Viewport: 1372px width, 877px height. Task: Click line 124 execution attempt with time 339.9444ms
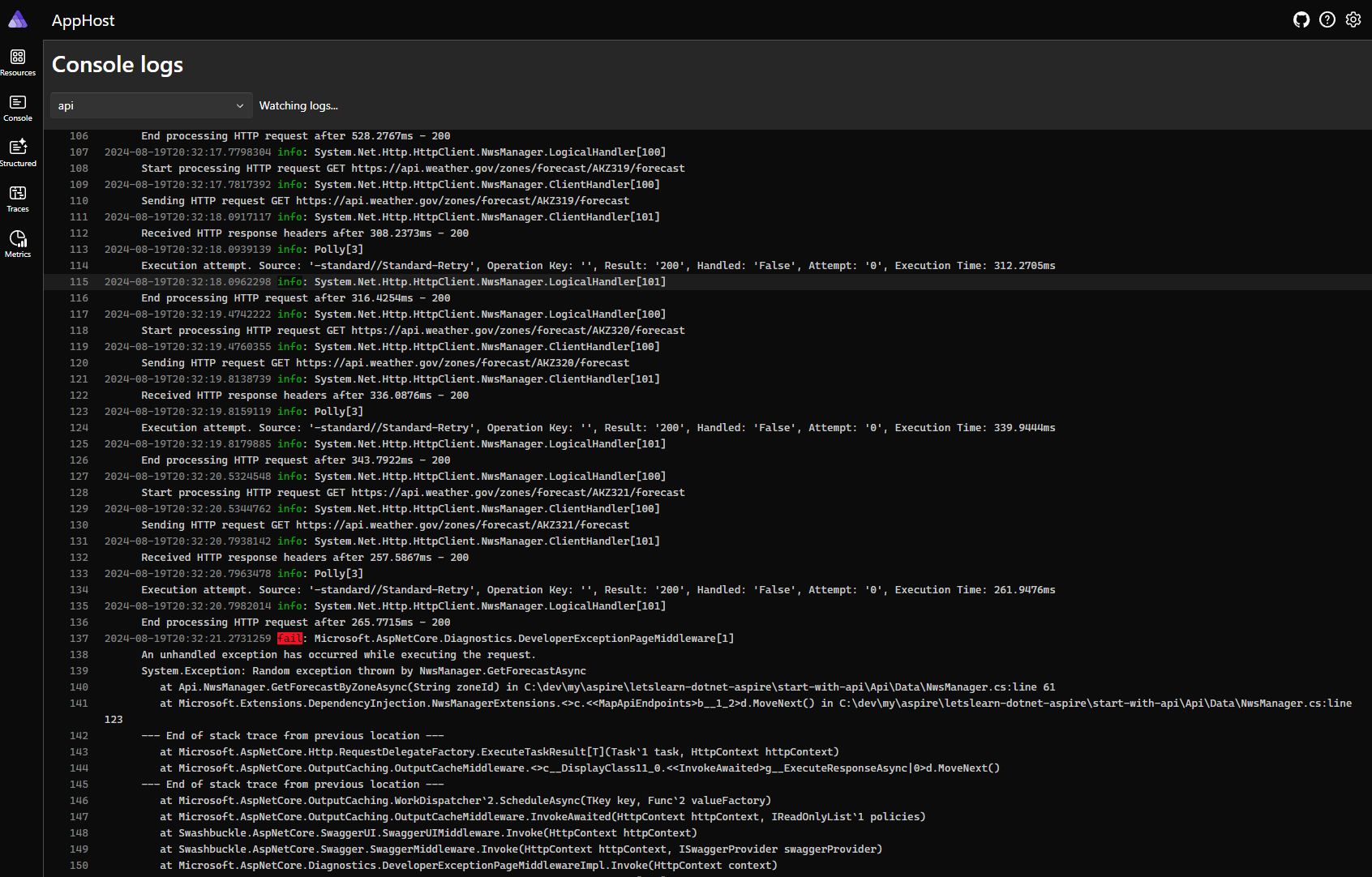click(x=598, y=428)
